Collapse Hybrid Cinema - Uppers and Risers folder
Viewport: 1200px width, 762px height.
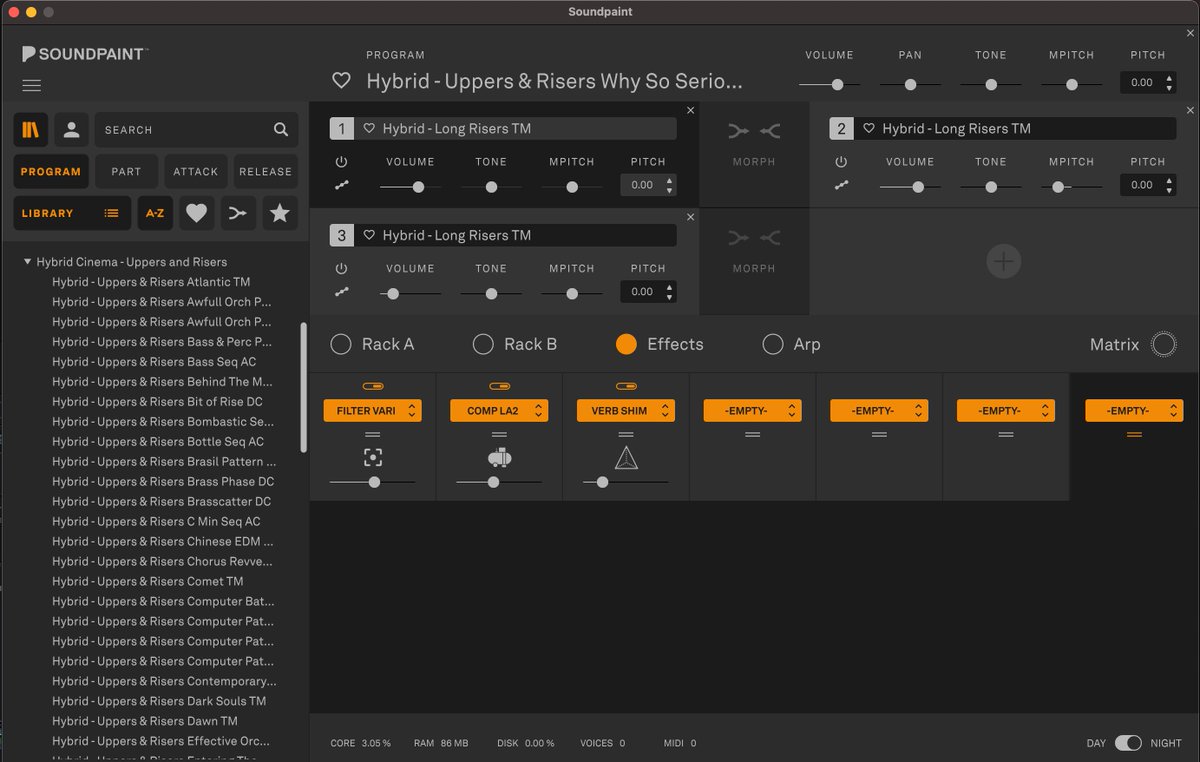(28, 262)
